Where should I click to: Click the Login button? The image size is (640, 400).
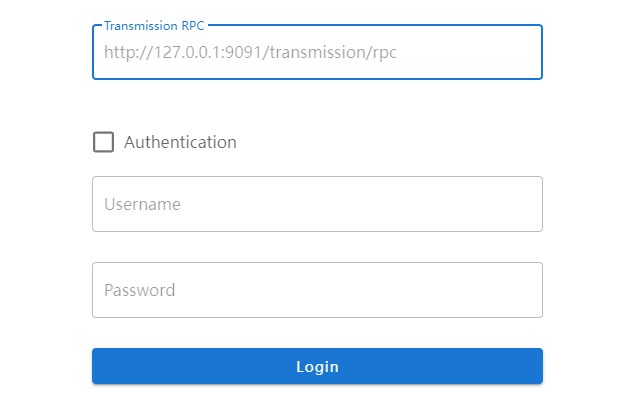click(x=317, y=366)
